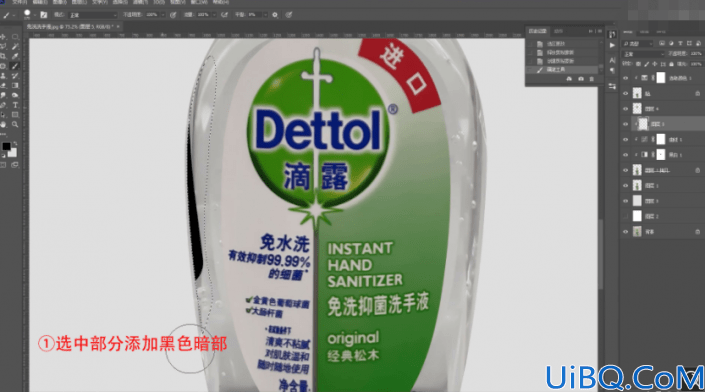Select the Hand tool
This screenshot has height=392, width=705.
pos(4,125)
